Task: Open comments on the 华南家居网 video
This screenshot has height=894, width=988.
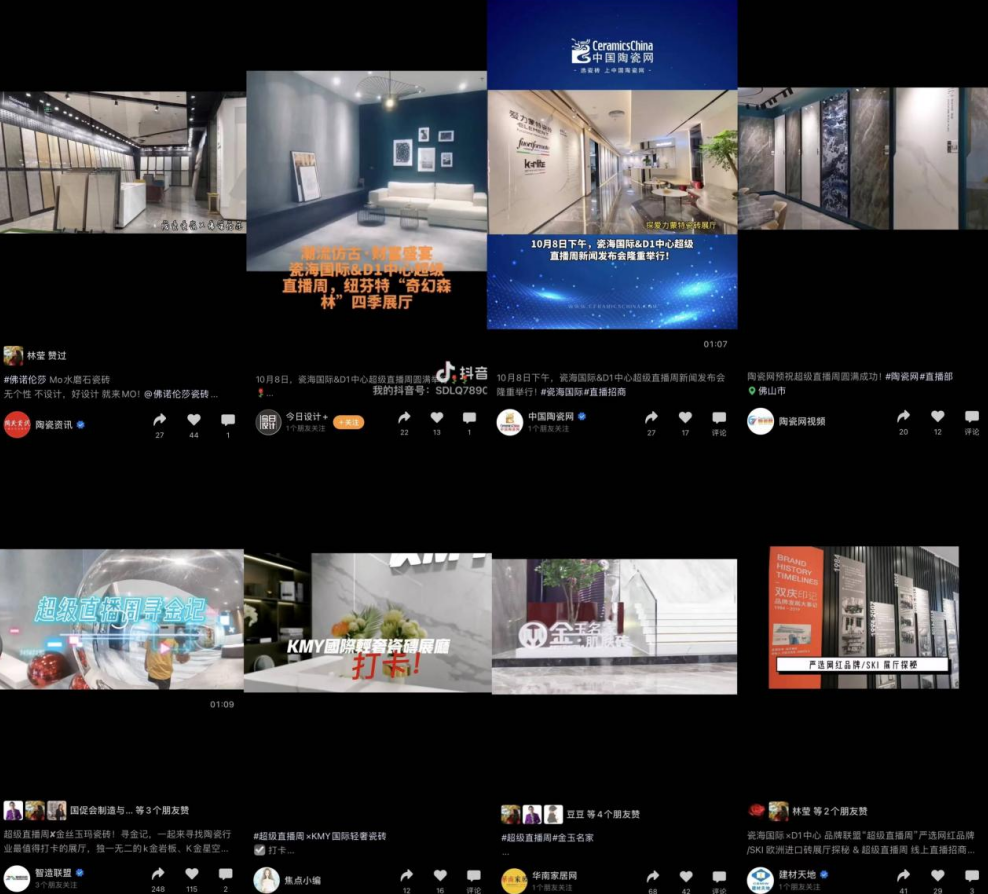Action: pyautogui.click(x=719, y=876)
